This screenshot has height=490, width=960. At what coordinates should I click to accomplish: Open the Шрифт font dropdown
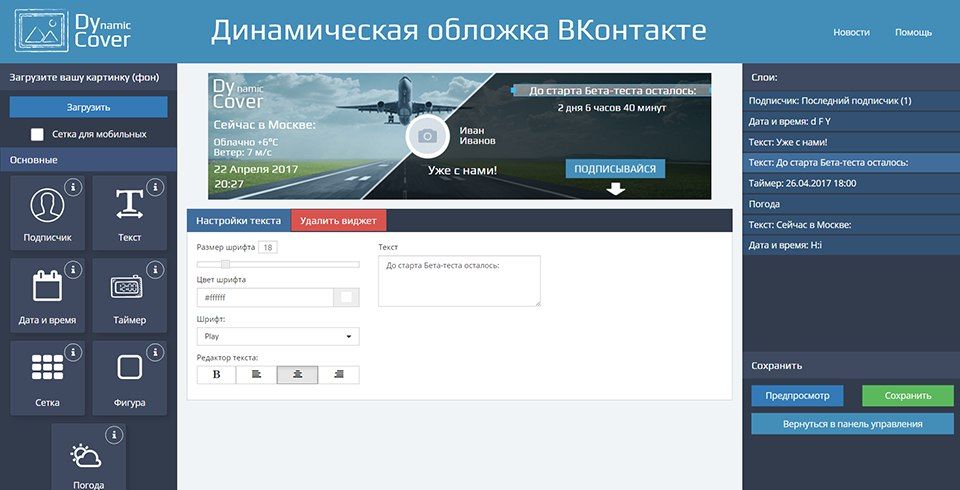[x=278, y=336]
